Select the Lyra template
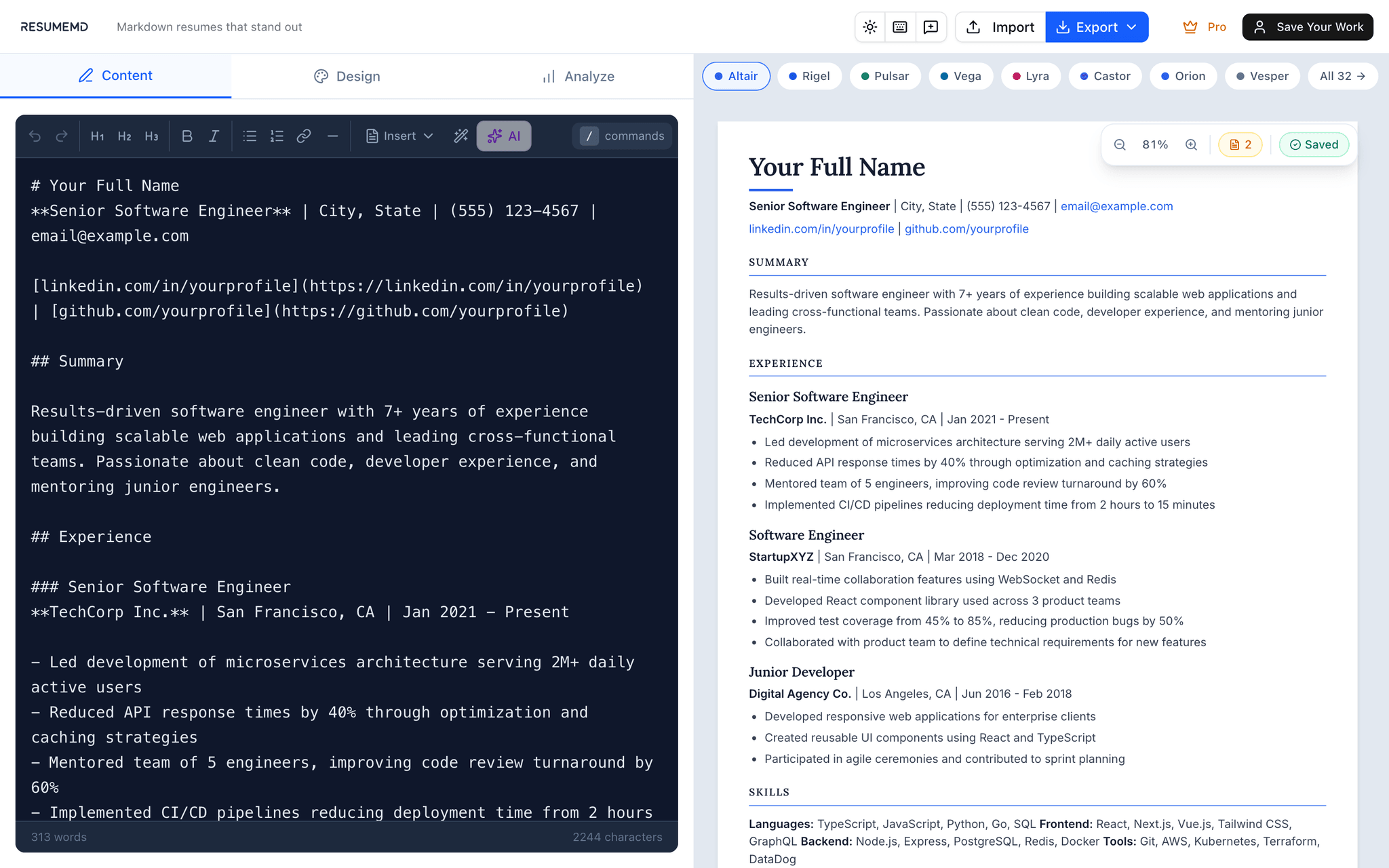Image resolution: width=1389 pixels, height=868 pixels. click(x=1031, y=76)
